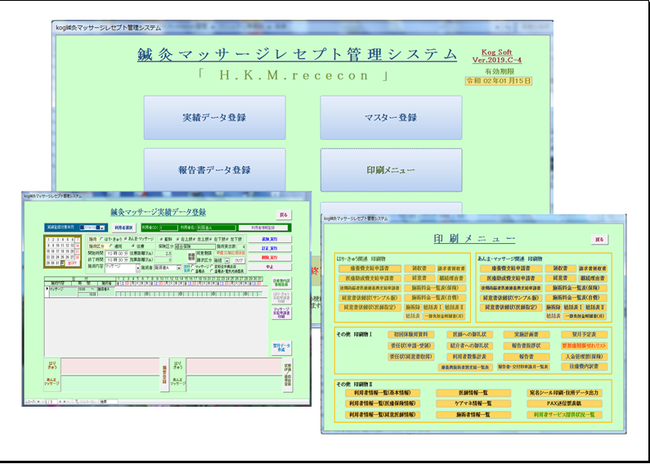The image size is (650, 464).
Task: Toggle the 右上肢 checkbox
Action: click(178, 239)
